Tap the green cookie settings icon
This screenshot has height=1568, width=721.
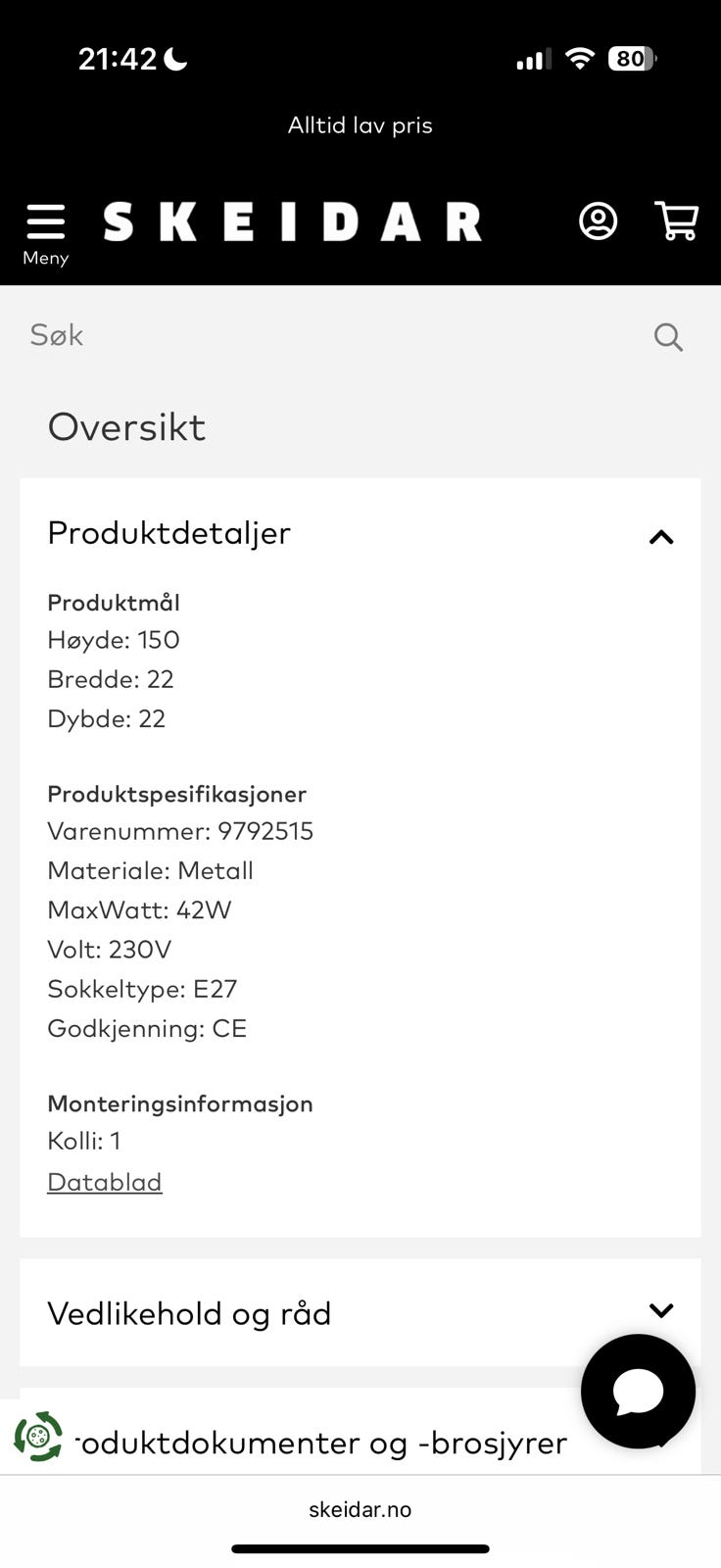pyautogui.click(x=38, y=1437)
